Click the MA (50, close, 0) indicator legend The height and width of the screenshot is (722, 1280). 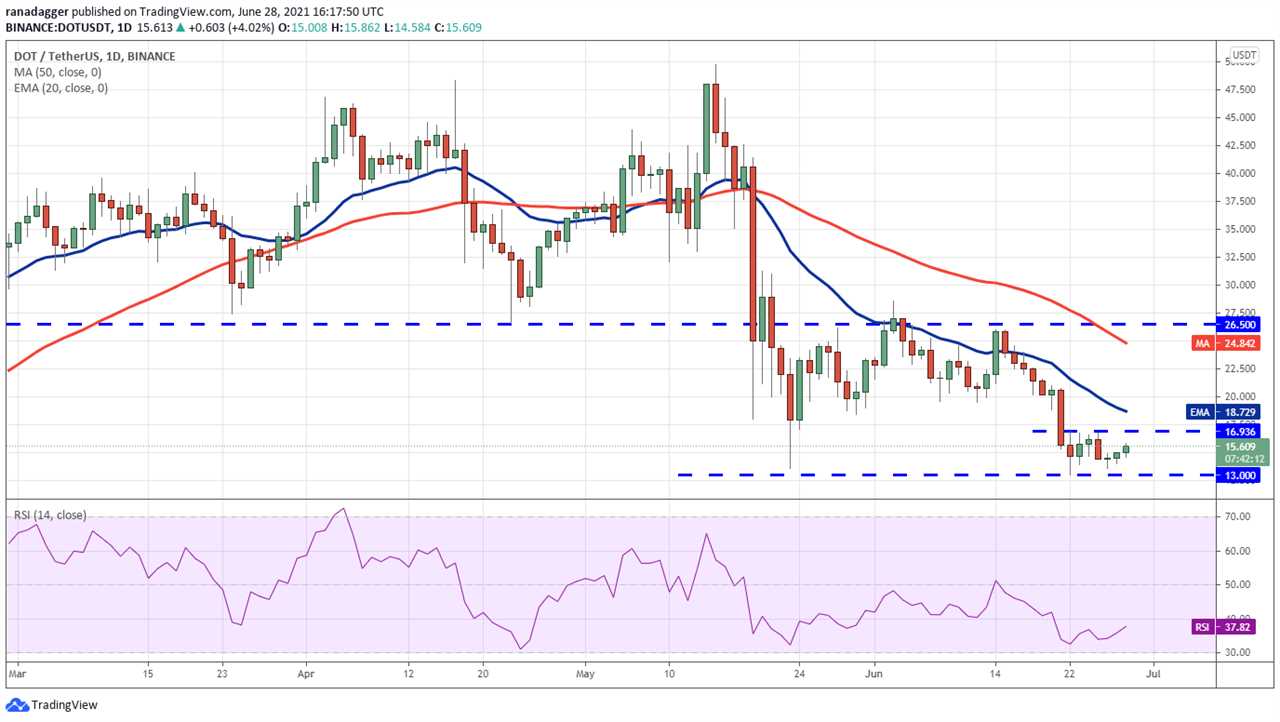(x=60, y=72)
